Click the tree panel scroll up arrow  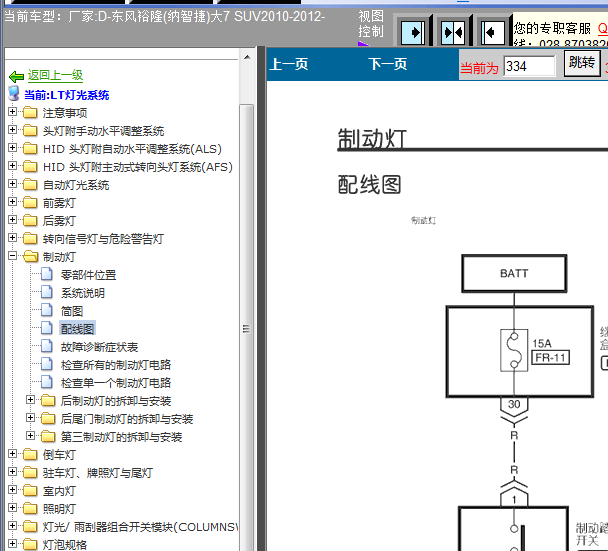pyautogui.click(x=247, y=57)
